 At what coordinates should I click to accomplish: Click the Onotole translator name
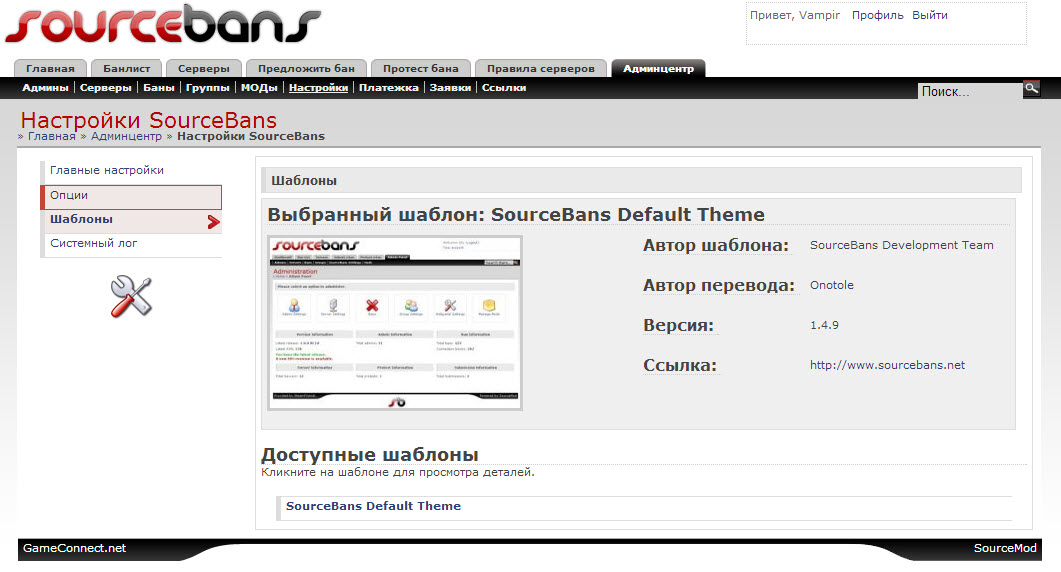pyautogui.click(x=832, y=285)
